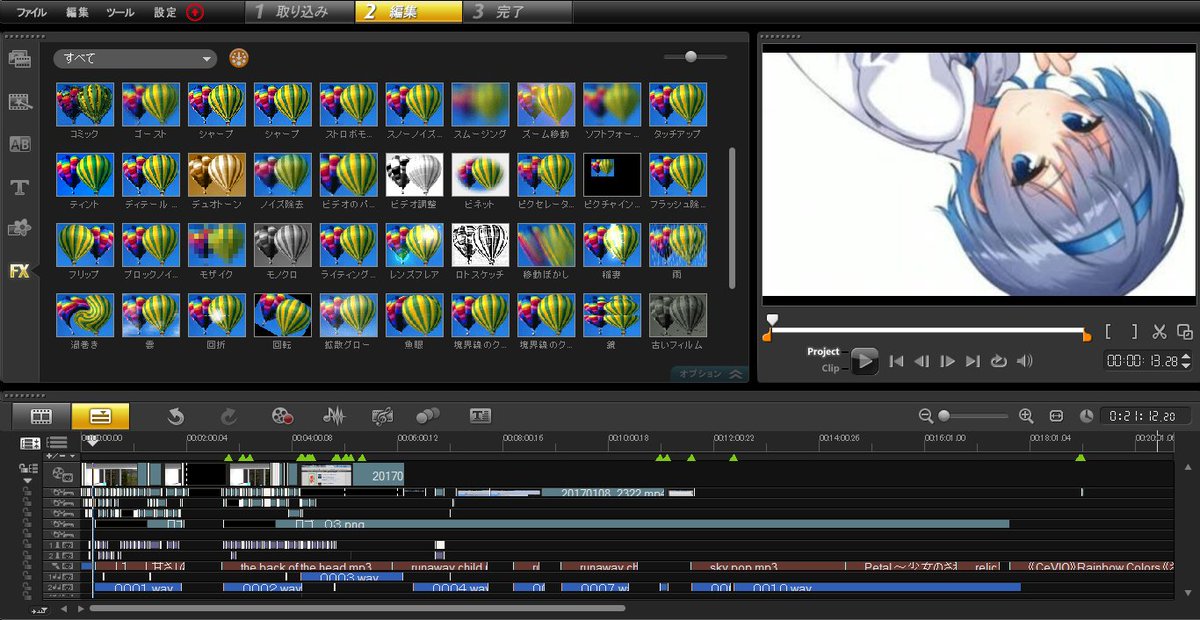Zoom in the timeline
1200x620 pixels.
[x=1026, y=416]
